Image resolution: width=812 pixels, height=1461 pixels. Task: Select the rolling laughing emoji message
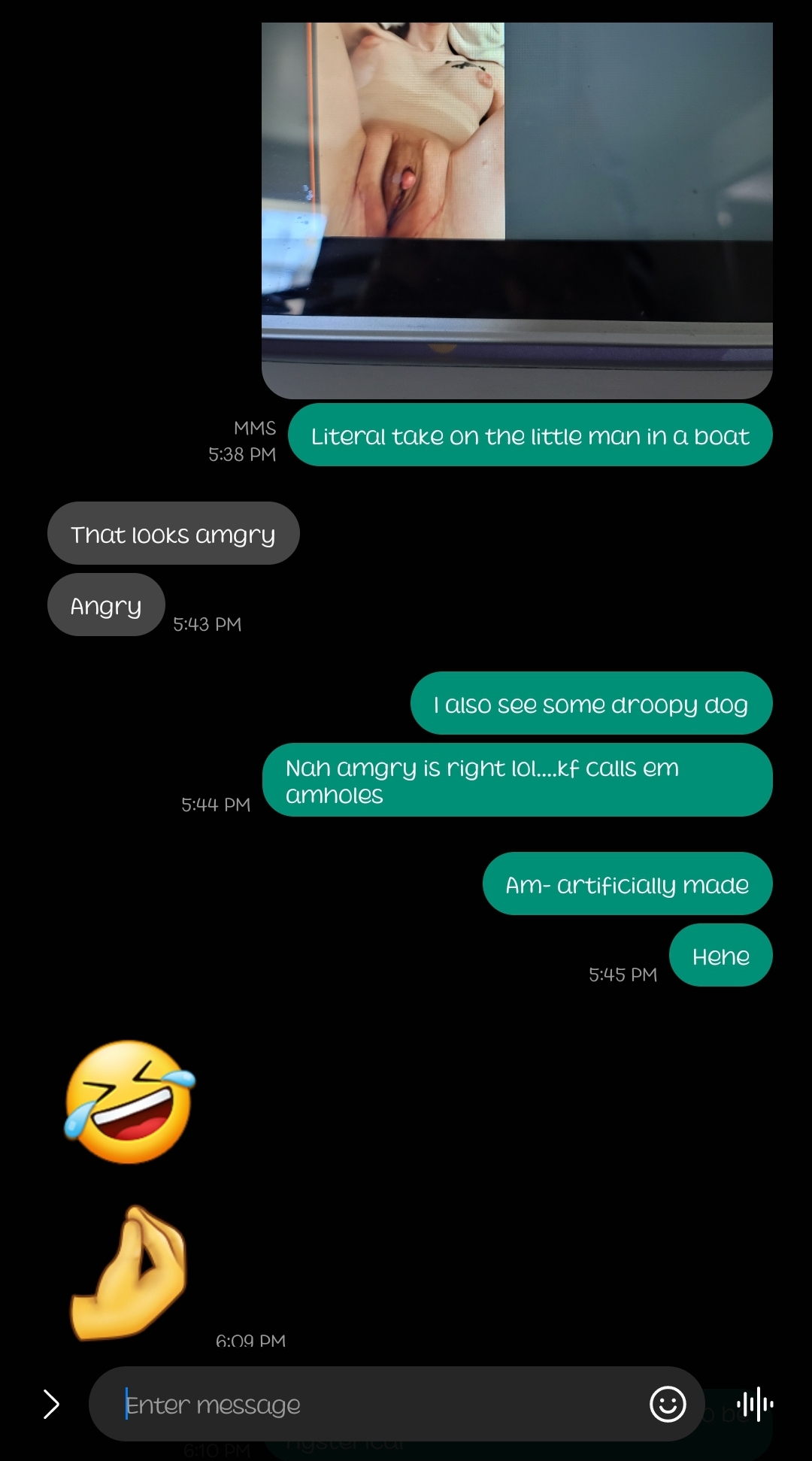pyautogui.click(x=129, y=1102)
